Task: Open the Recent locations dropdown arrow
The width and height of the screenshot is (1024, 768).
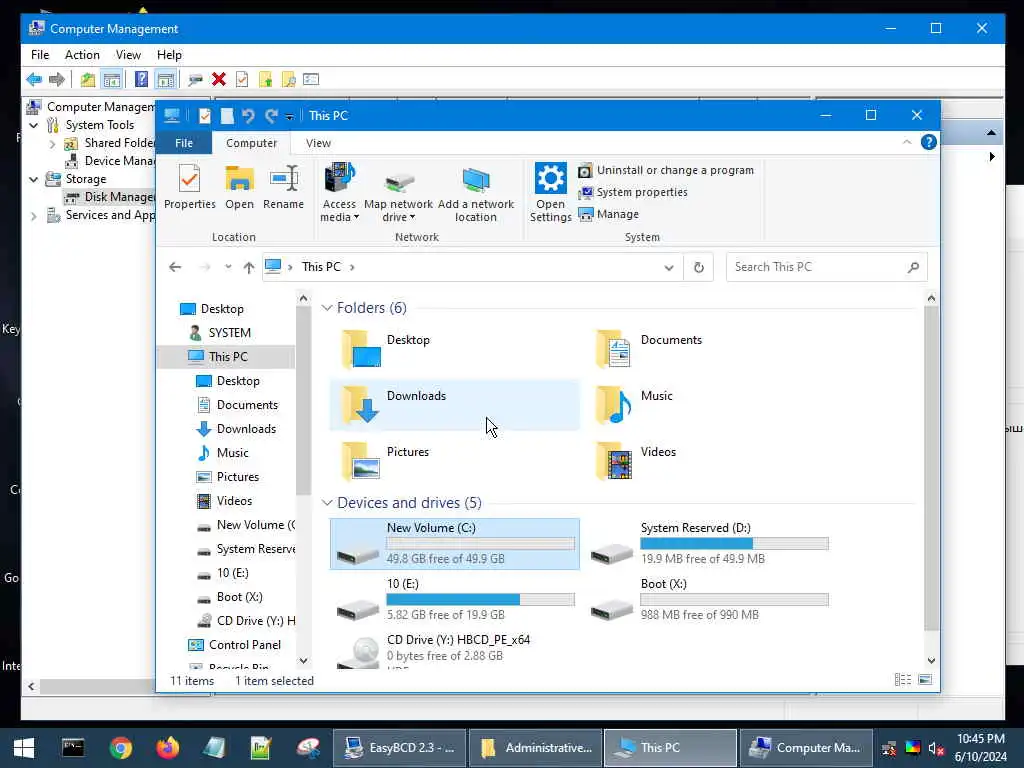Action: pyautogui.click(x=228, y=267)
